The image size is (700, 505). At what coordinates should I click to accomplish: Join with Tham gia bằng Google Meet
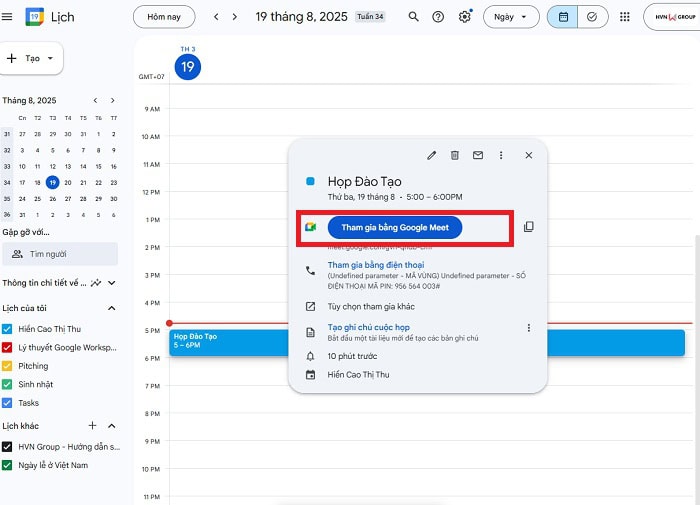pos(394,227)
